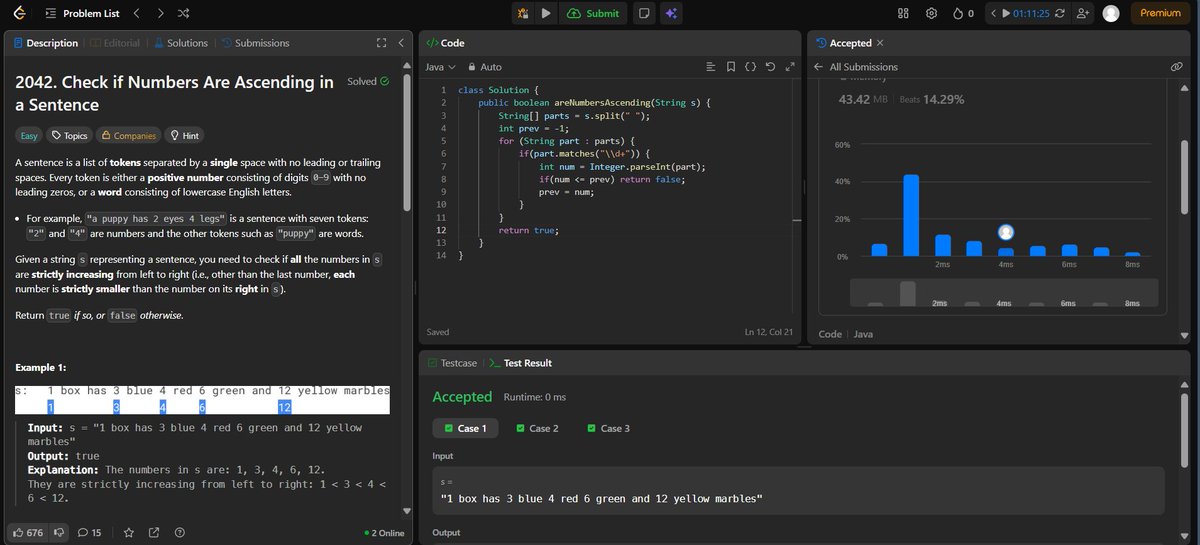Image resolution: width=1200 pixels, height=545 pixels.
Task: Collapse the timer with left chevron
Action: [993, 13]
